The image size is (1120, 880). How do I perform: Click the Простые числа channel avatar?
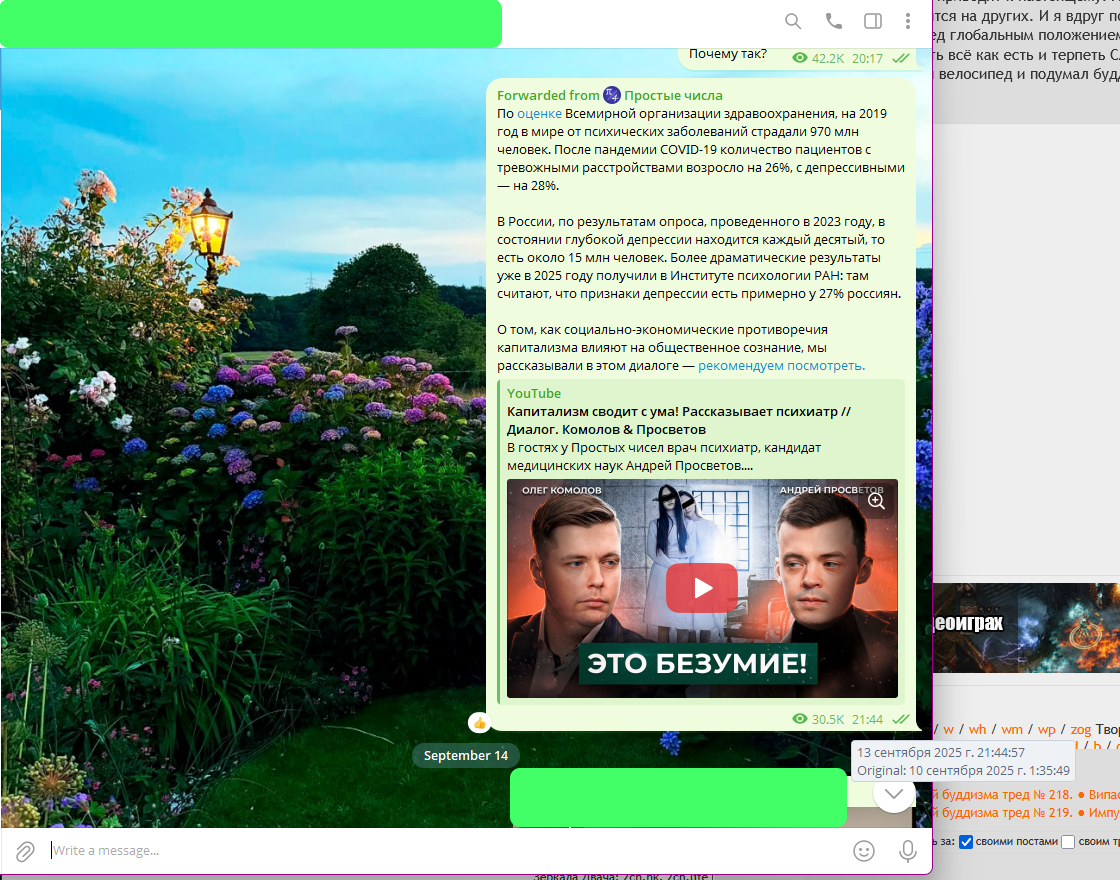coord(612,95)
